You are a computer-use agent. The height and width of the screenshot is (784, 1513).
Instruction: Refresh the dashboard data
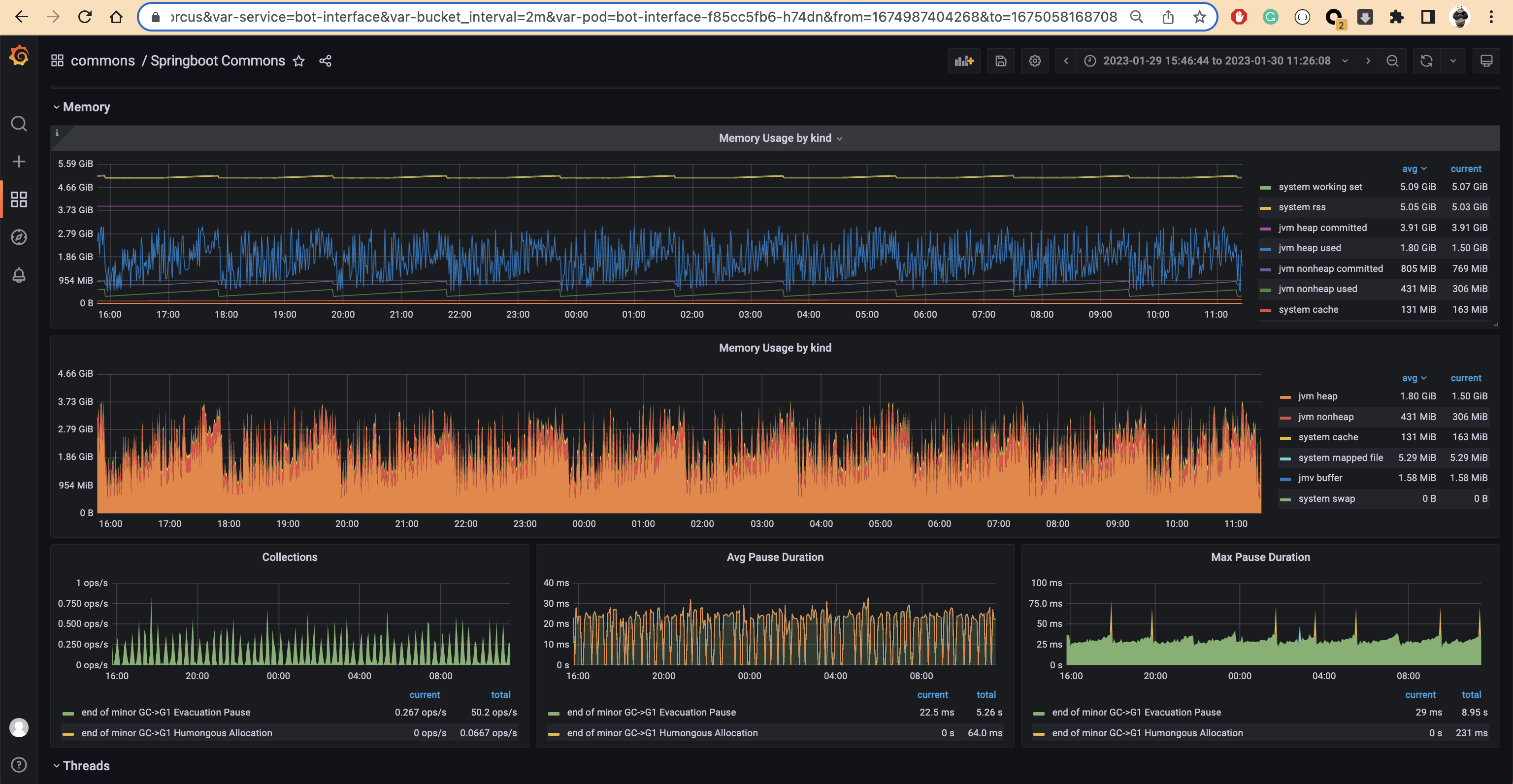[1426, 61]
